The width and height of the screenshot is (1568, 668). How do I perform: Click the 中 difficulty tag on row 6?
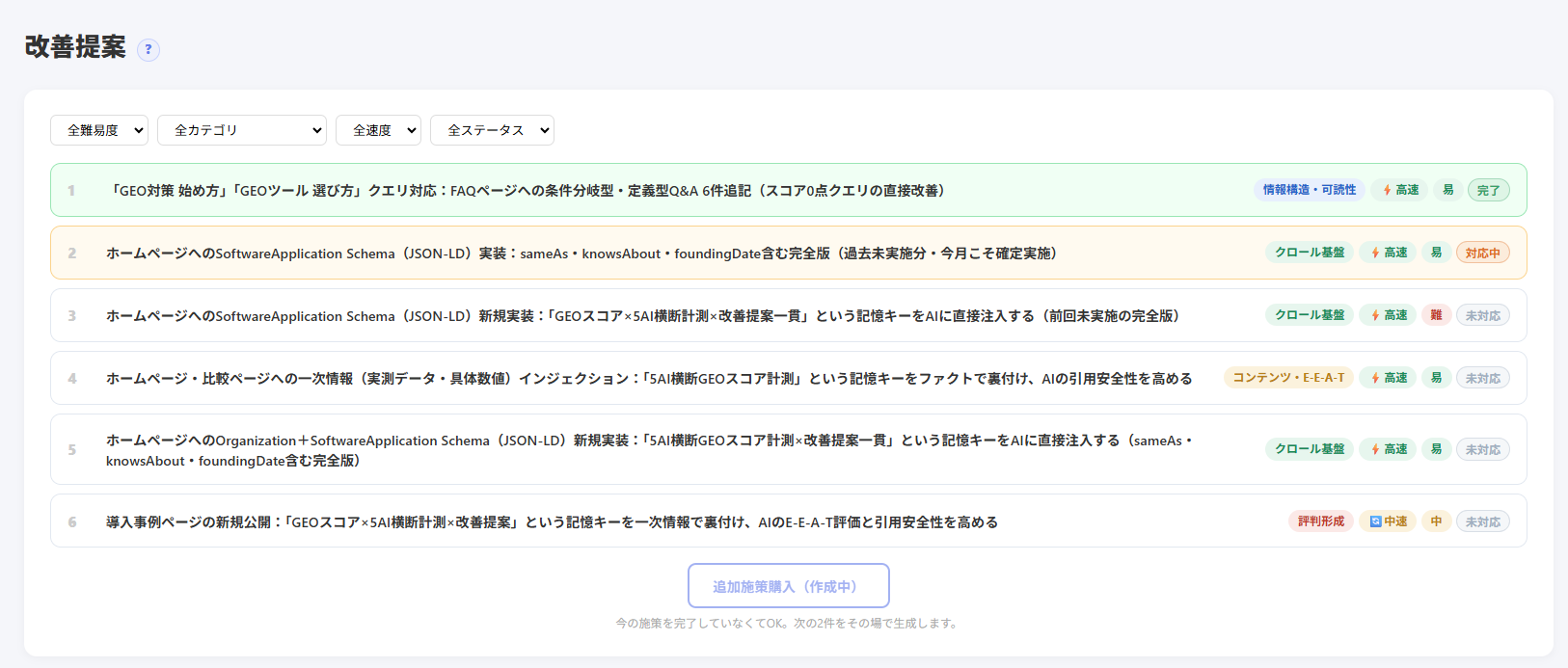(x=1436, y=521)
